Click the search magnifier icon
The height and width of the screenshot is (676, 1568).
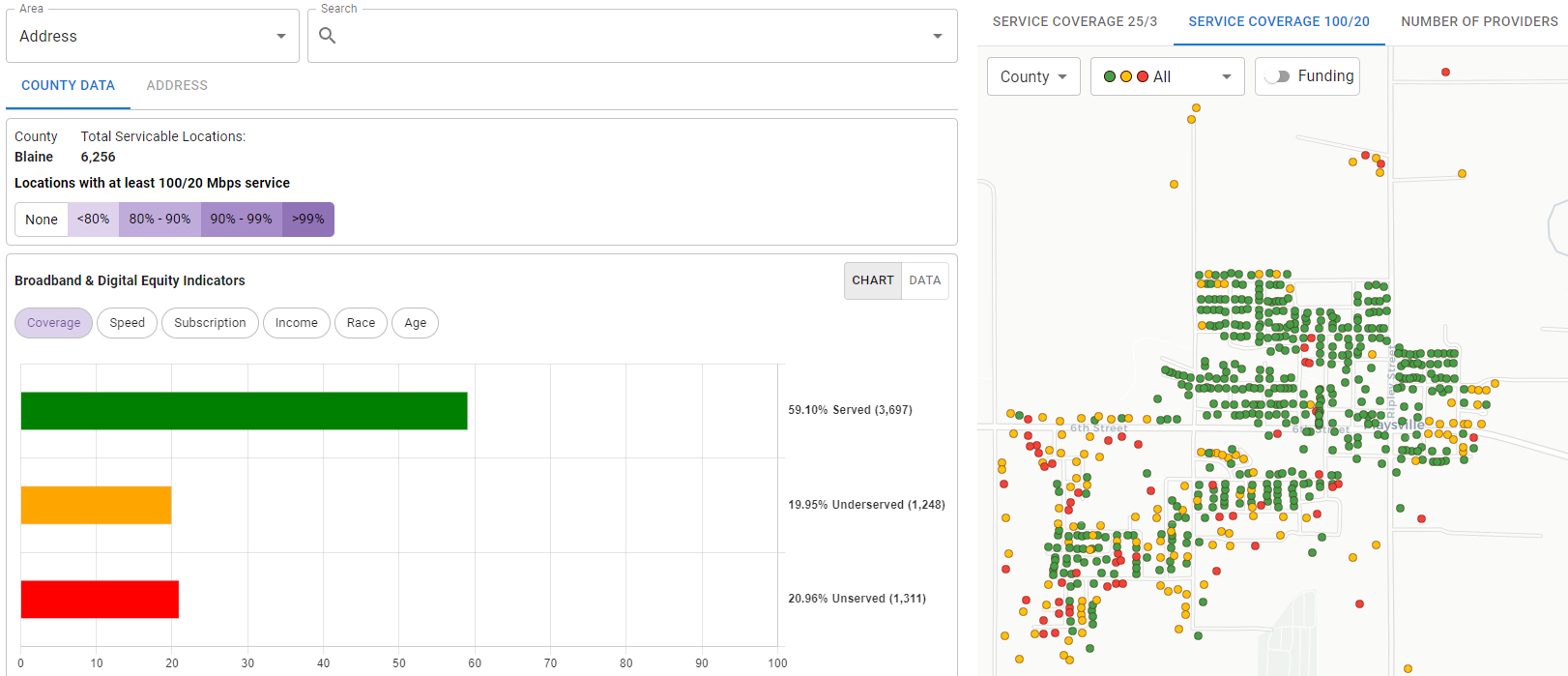(328, 36)
